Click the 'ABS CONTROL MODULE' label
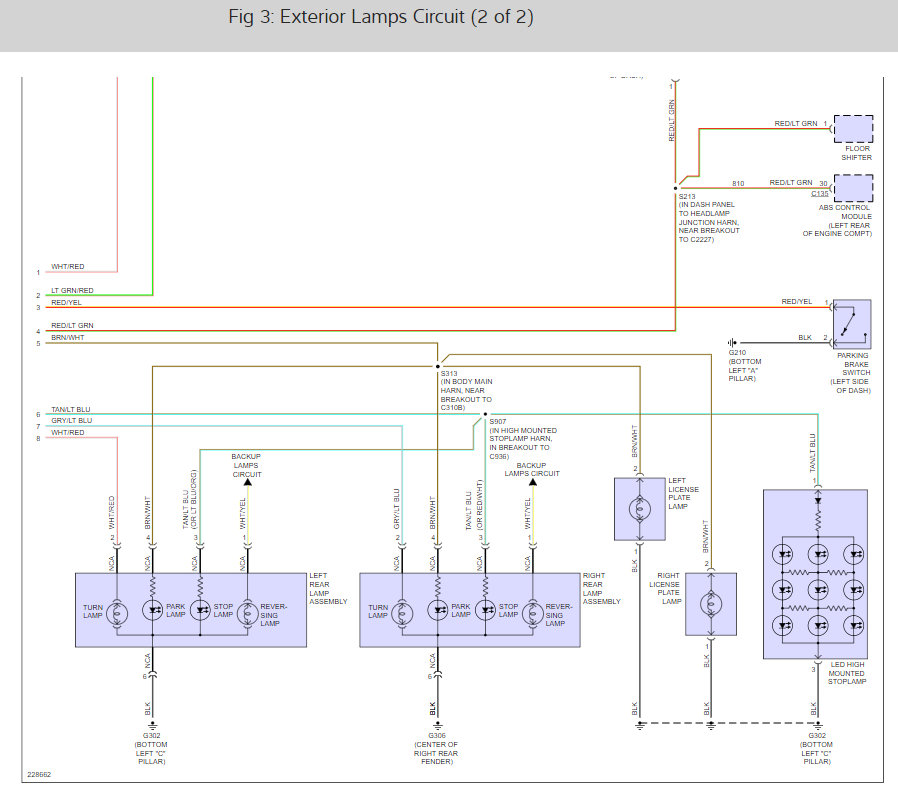Viewport: 898px width, 794px height. point(844,212)
